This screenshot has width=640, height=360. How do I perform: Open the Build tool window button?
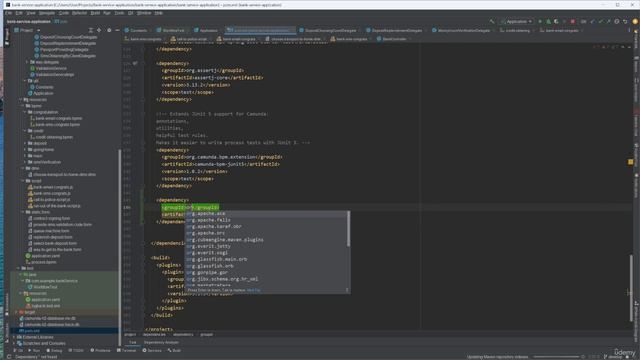174,351
